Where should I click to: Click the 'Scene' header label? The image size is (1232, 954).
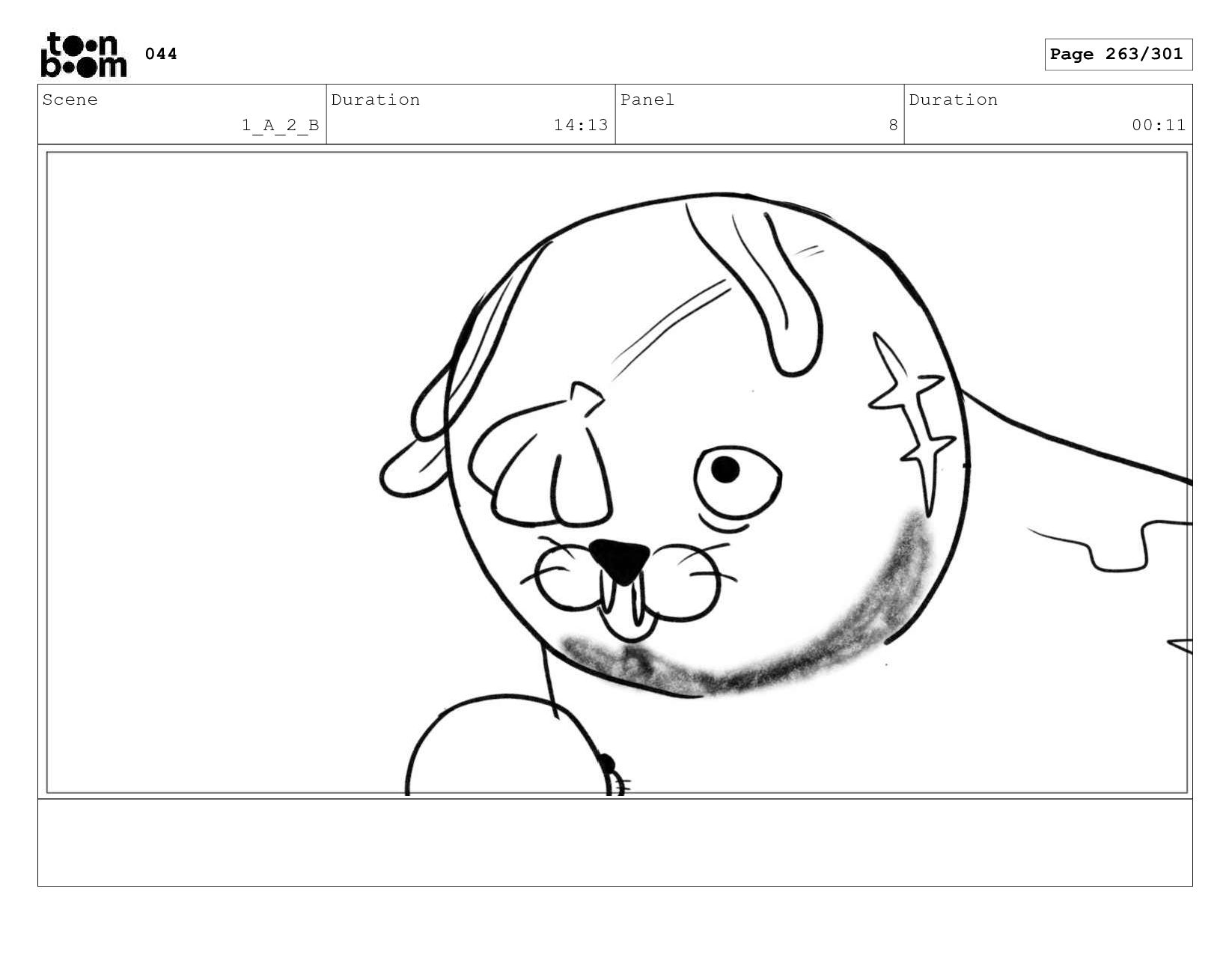click(x=70, y=100)
